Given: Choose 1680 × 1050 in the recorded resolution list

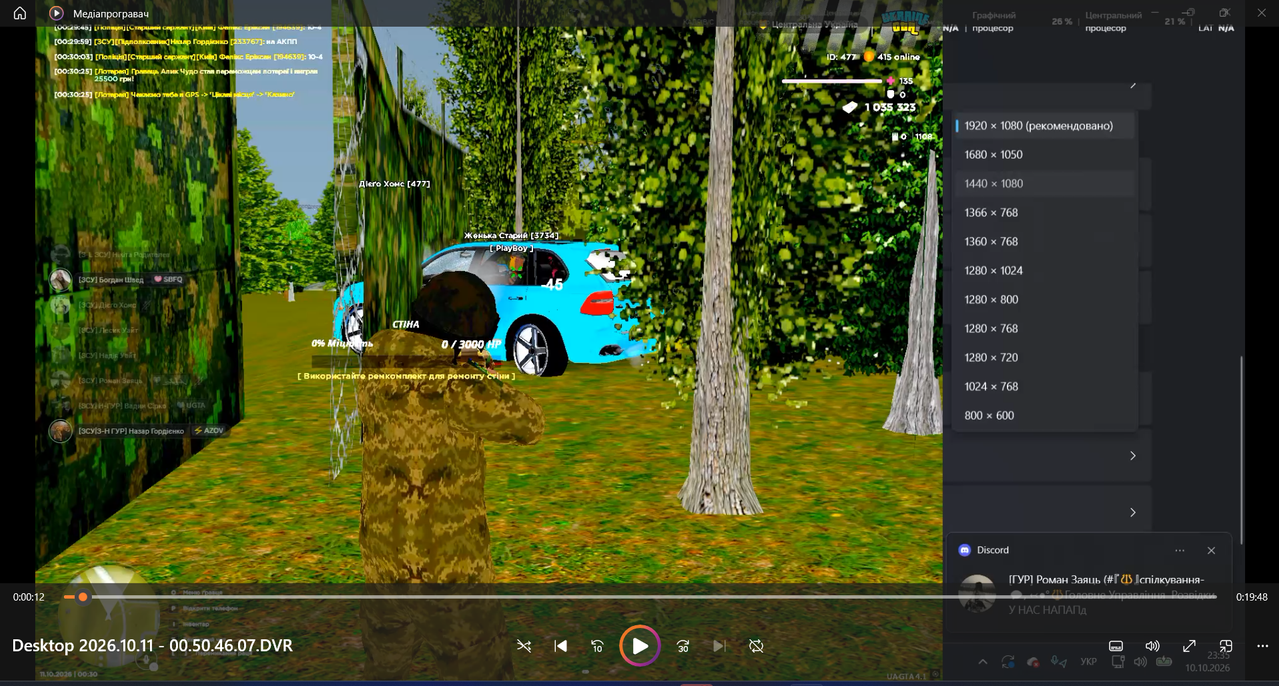Looking at the screenshot, I should (x=1045, y=155).
